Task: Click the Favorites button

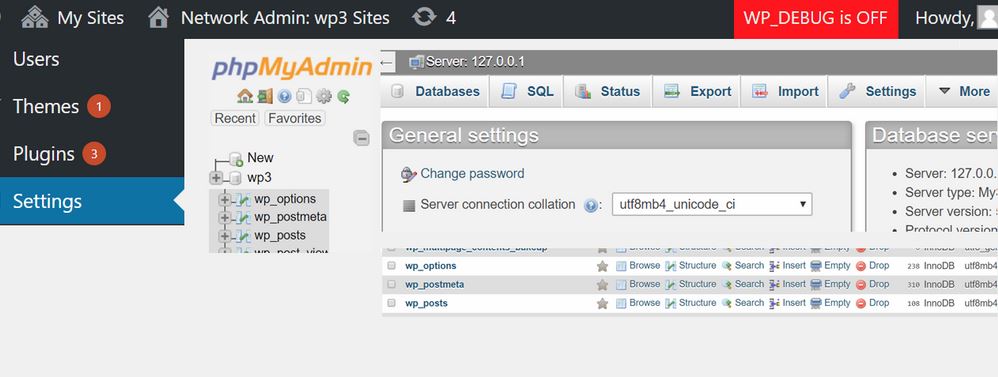Action: pos(295,118)
